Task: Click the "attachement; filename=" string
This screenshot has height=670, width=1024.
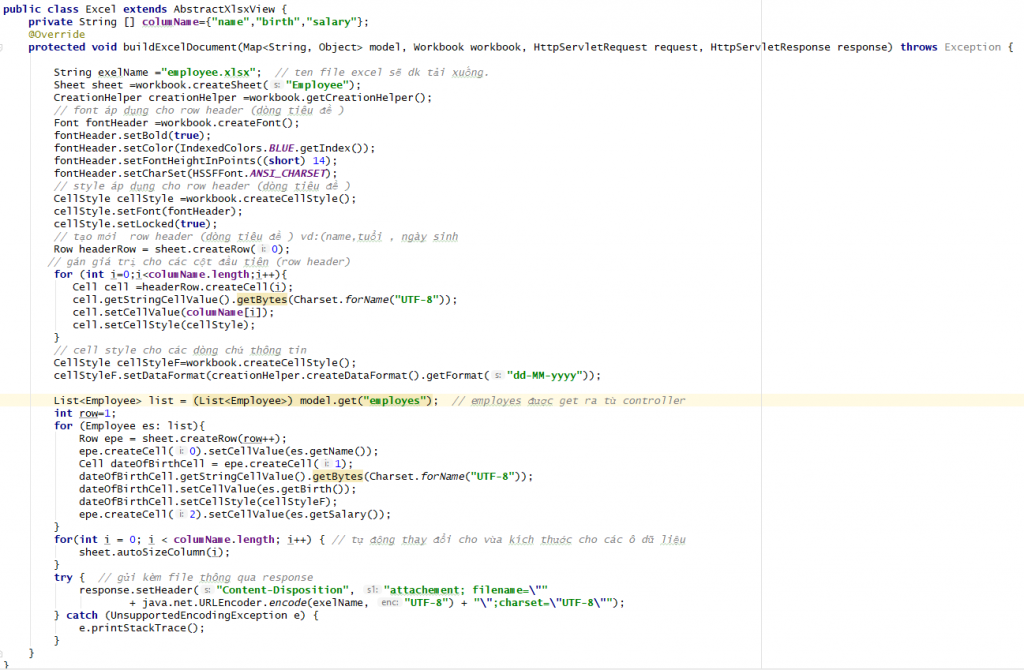Action: coord(466,590)
